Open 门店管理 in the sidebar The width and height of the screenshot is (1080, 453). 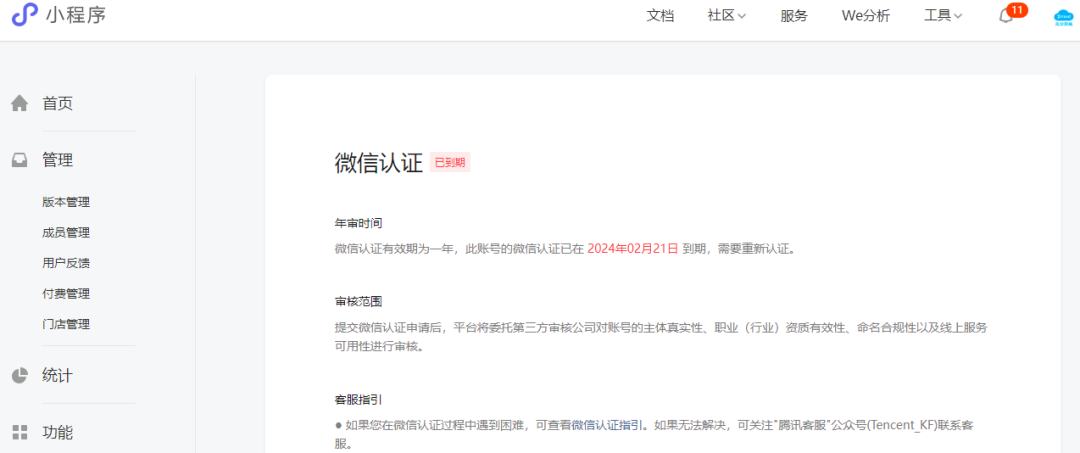[66, 324]
